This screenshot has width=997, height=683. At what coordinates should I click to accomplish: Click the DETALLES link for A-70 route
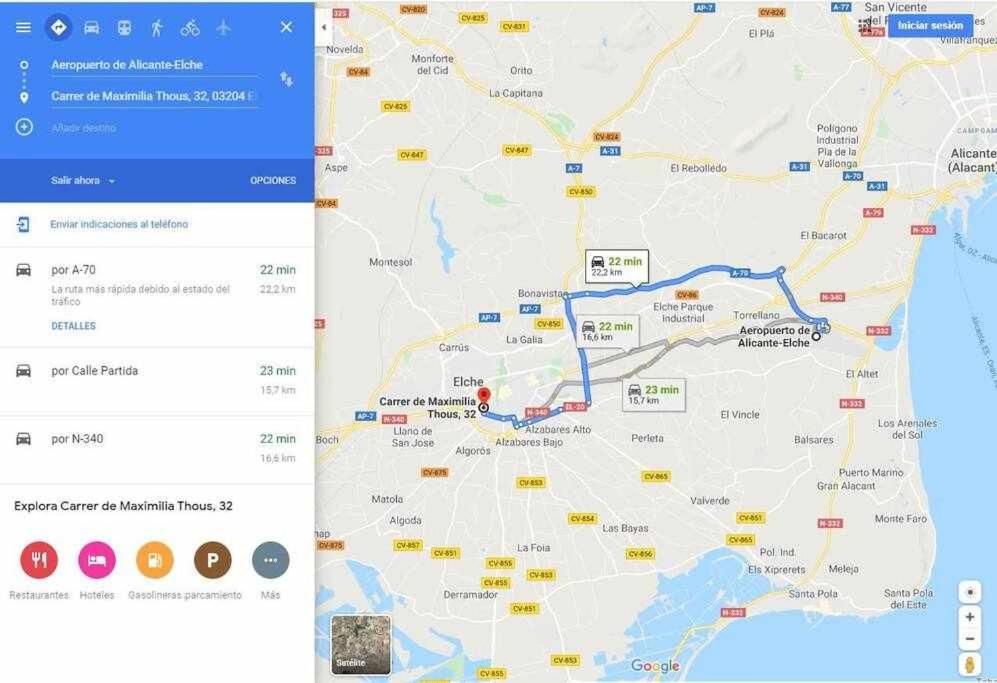point(74,326)
